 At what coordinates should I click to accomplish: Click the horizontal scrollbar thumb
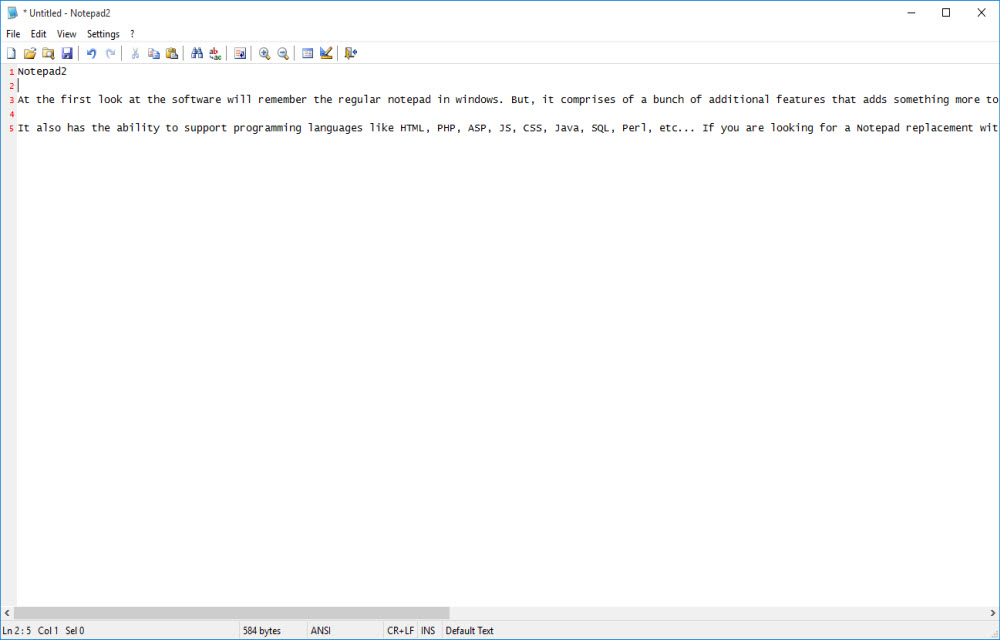(x=232, y=613)
